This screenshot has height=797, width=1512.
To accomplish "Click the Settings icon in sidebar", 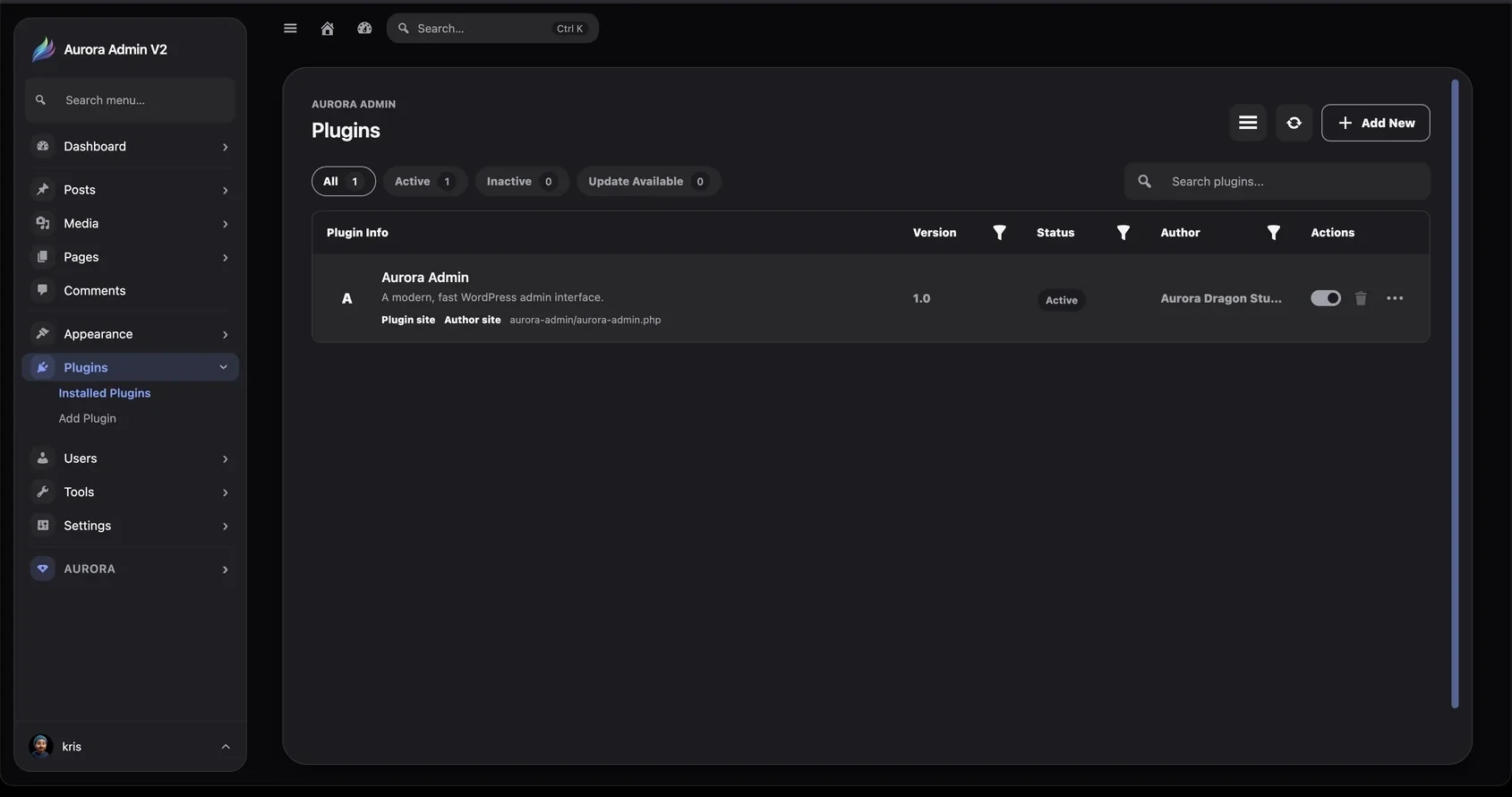I will pyautogui.click(x=42, y=526).
